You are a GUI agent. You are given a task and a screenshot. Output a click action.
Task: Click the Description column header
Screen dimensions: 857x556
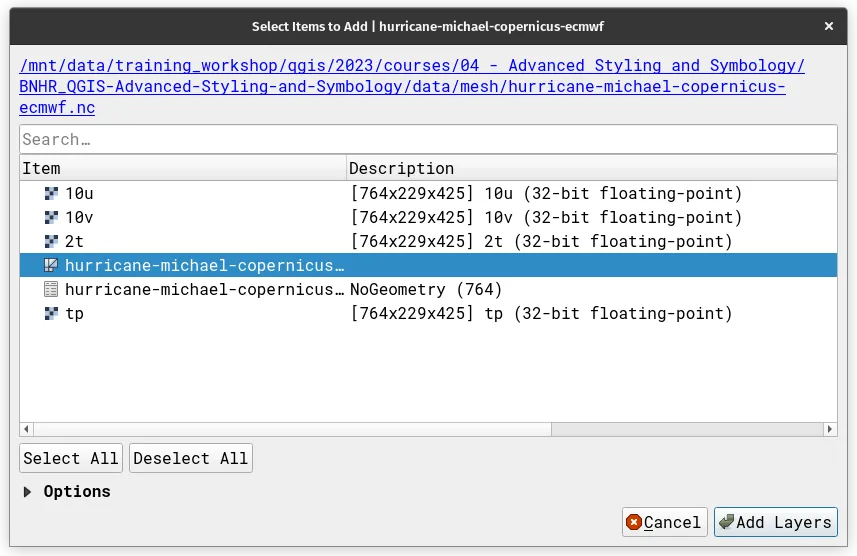592,168
